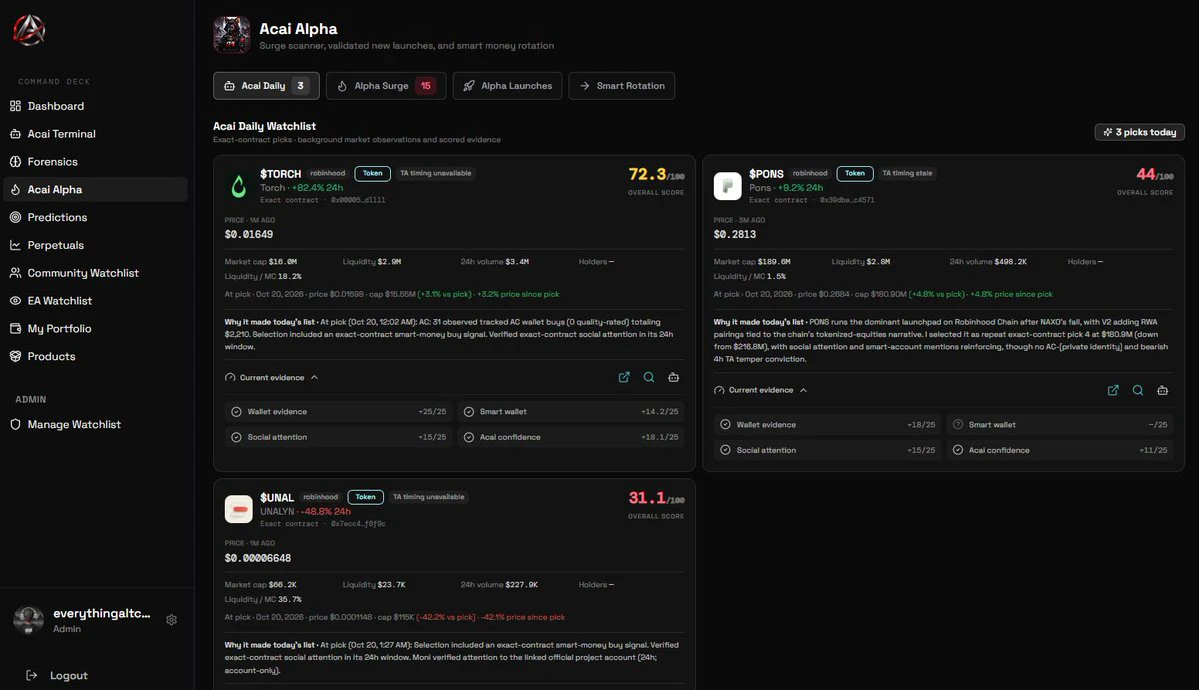1199x690 pixels.
Task: Select Acai Alpha in the sidebar
Action: [96, 189]
